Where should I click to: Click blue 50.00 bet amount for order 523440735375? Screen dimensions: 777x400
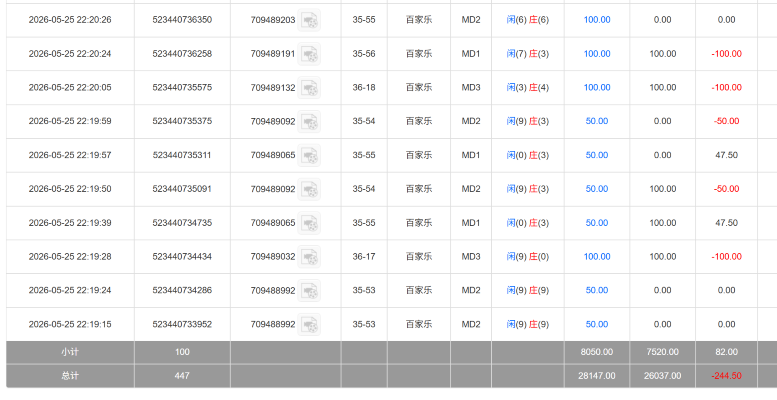click(597, 121)
